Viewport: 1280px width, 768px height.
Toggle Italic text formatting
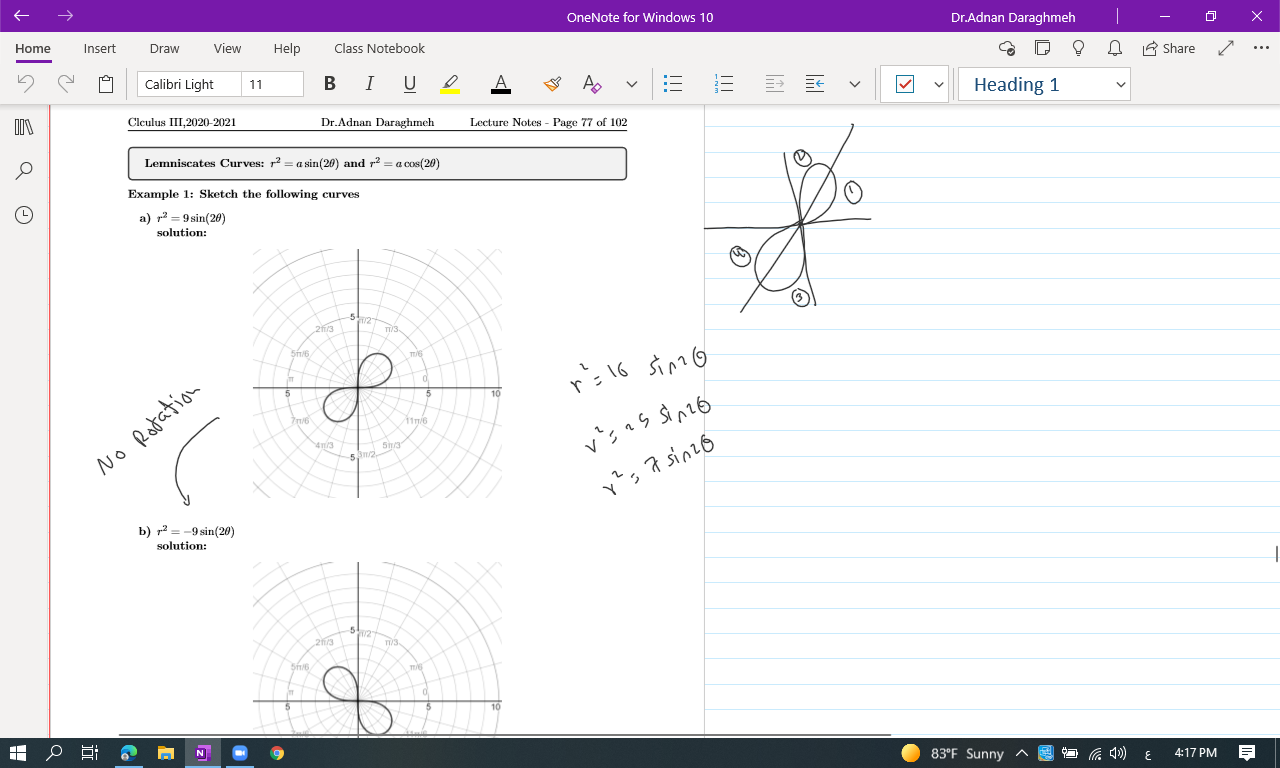(370, 84)
